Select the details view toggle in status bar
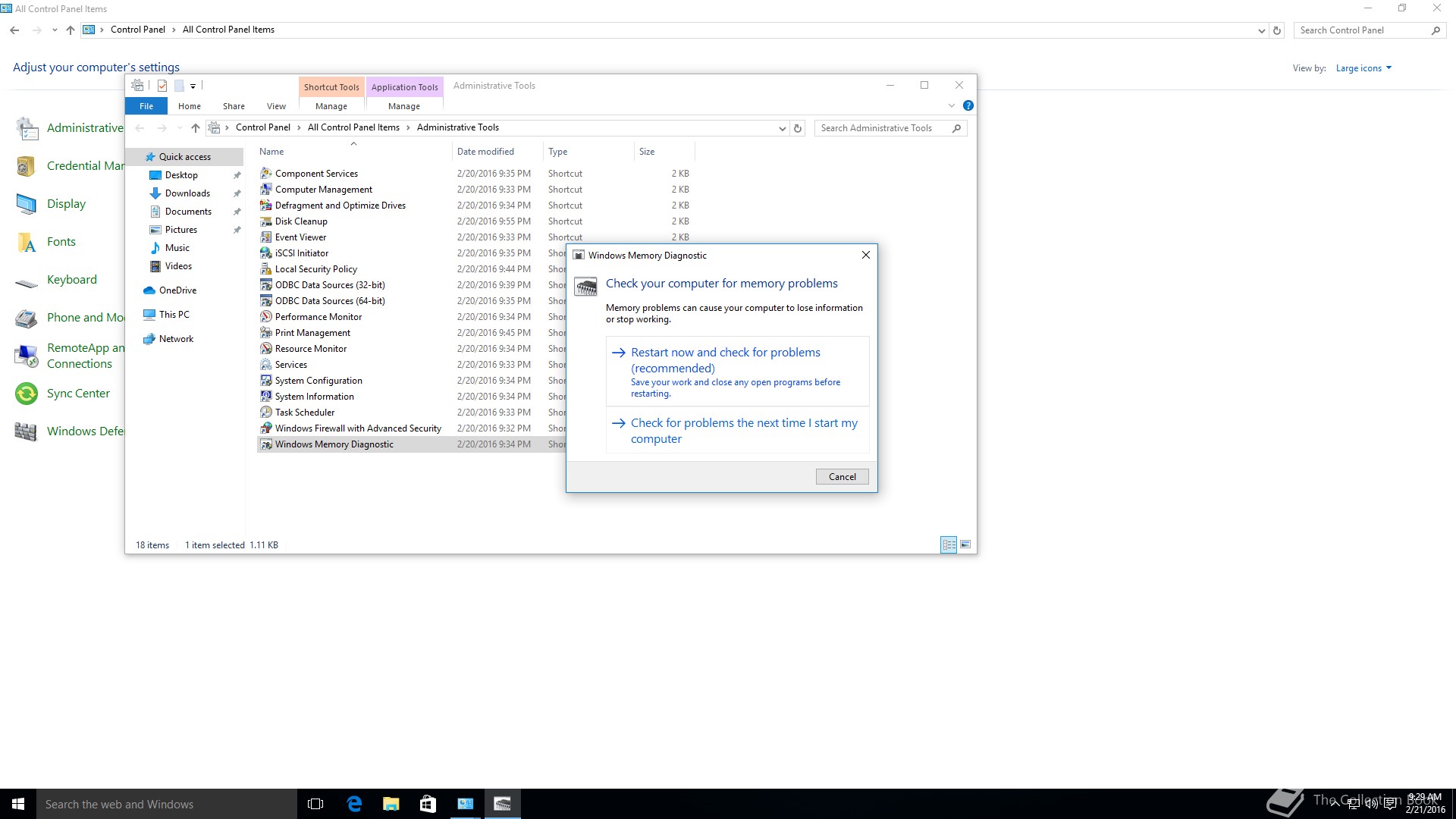 pyautogui.click(x=948, y=544)
